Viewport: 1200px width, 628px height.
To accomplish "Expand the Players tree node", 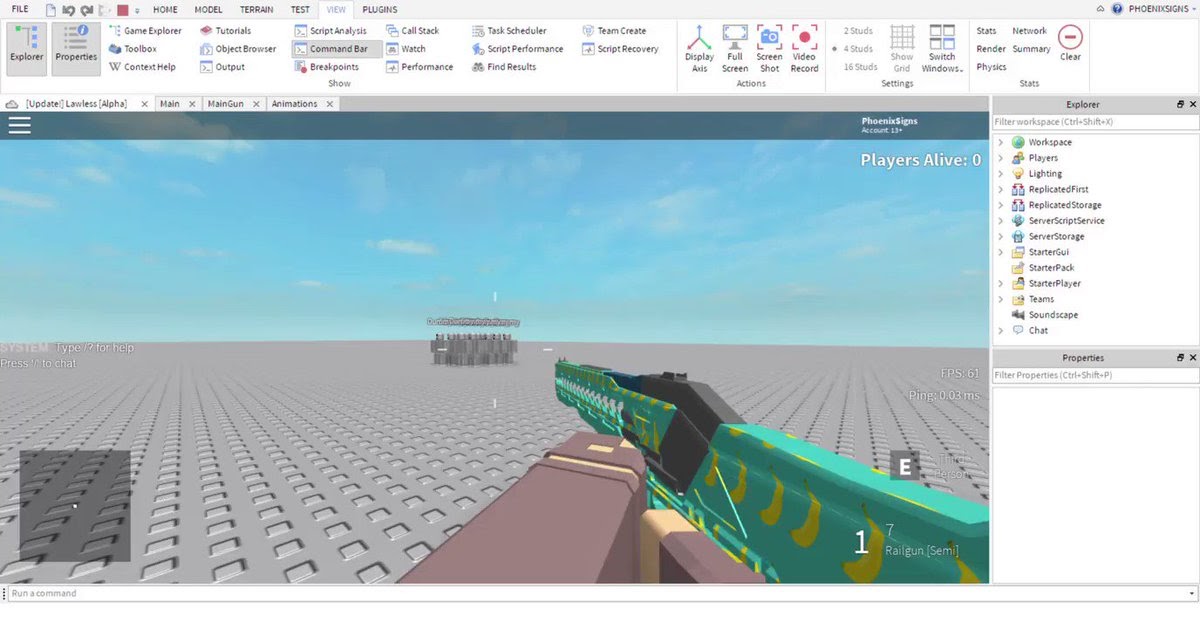I will tap(1001, 158).
